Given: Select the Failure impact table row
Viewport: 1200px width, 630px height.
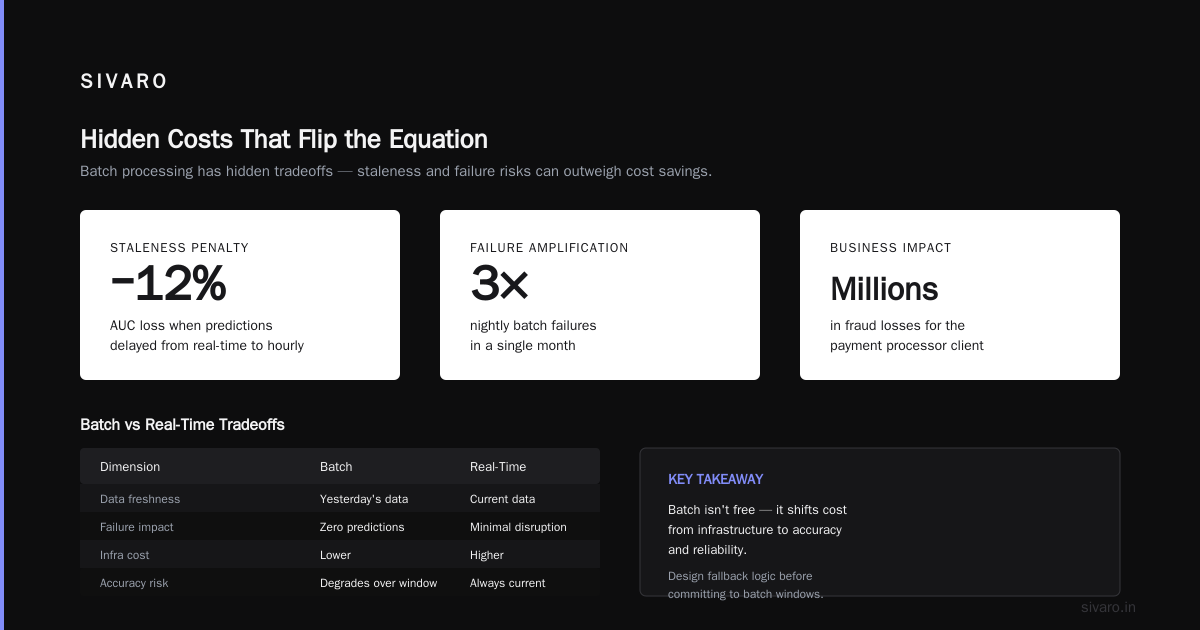Looking at the screenshot, I should (340, 527).
